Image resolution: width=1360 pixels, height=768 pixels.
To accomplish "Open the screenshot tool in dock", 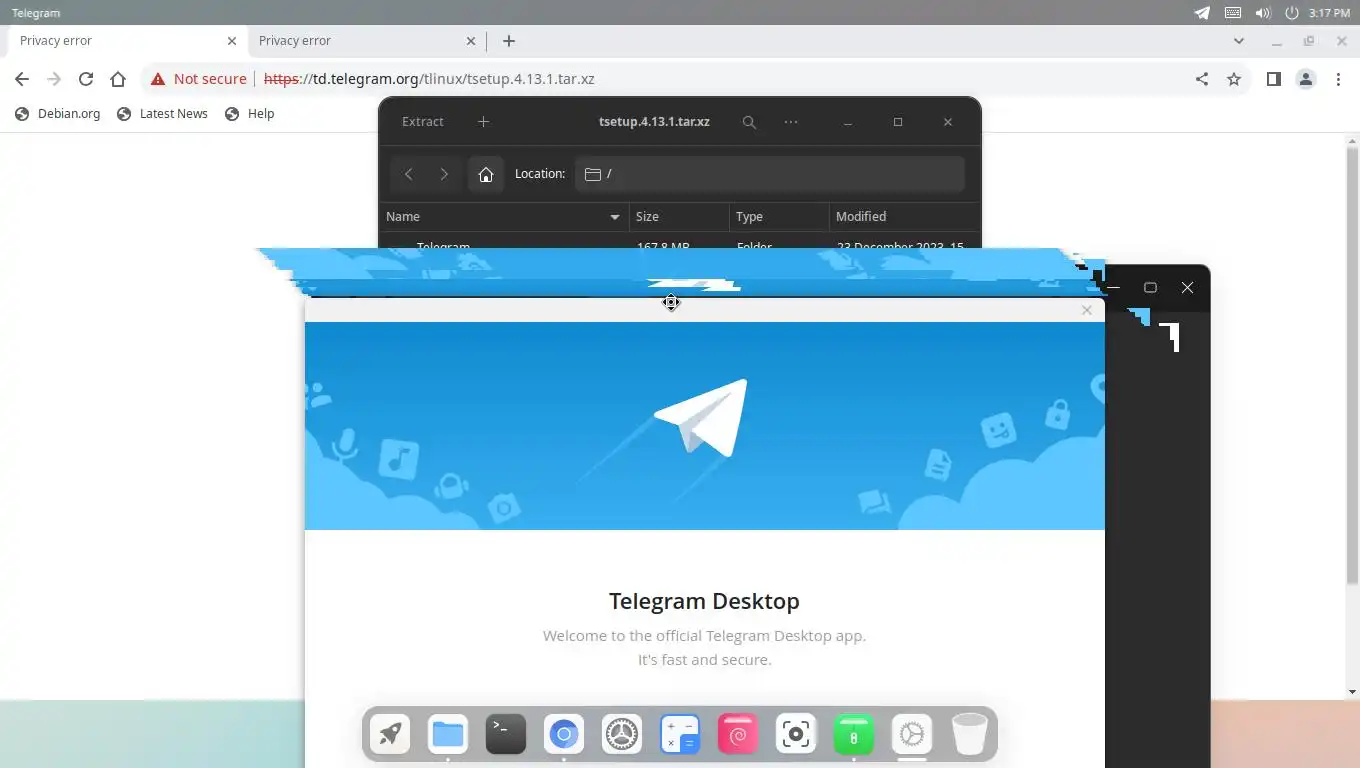I will pyautogui.click(x=796, y=735).
